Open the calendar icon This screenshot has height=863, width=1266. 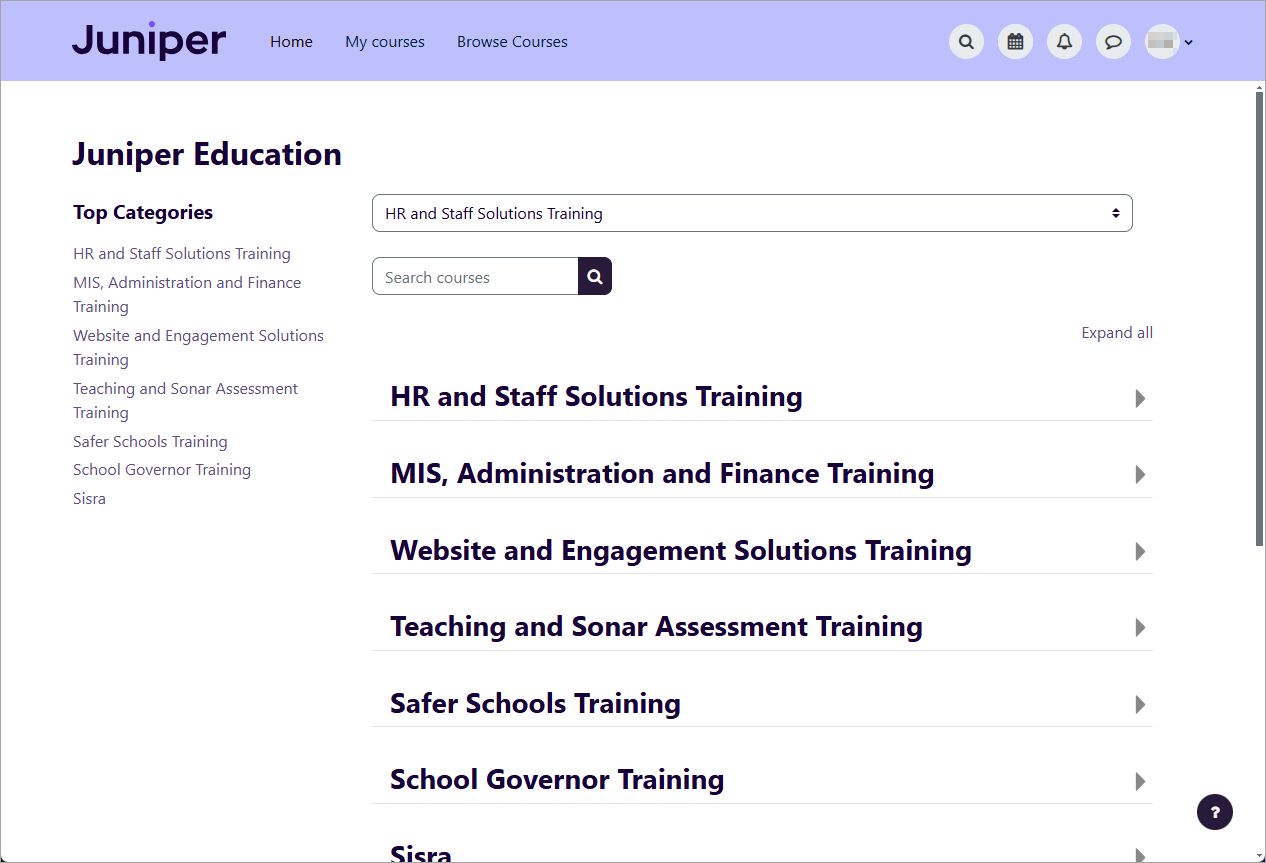[1015, 41]
